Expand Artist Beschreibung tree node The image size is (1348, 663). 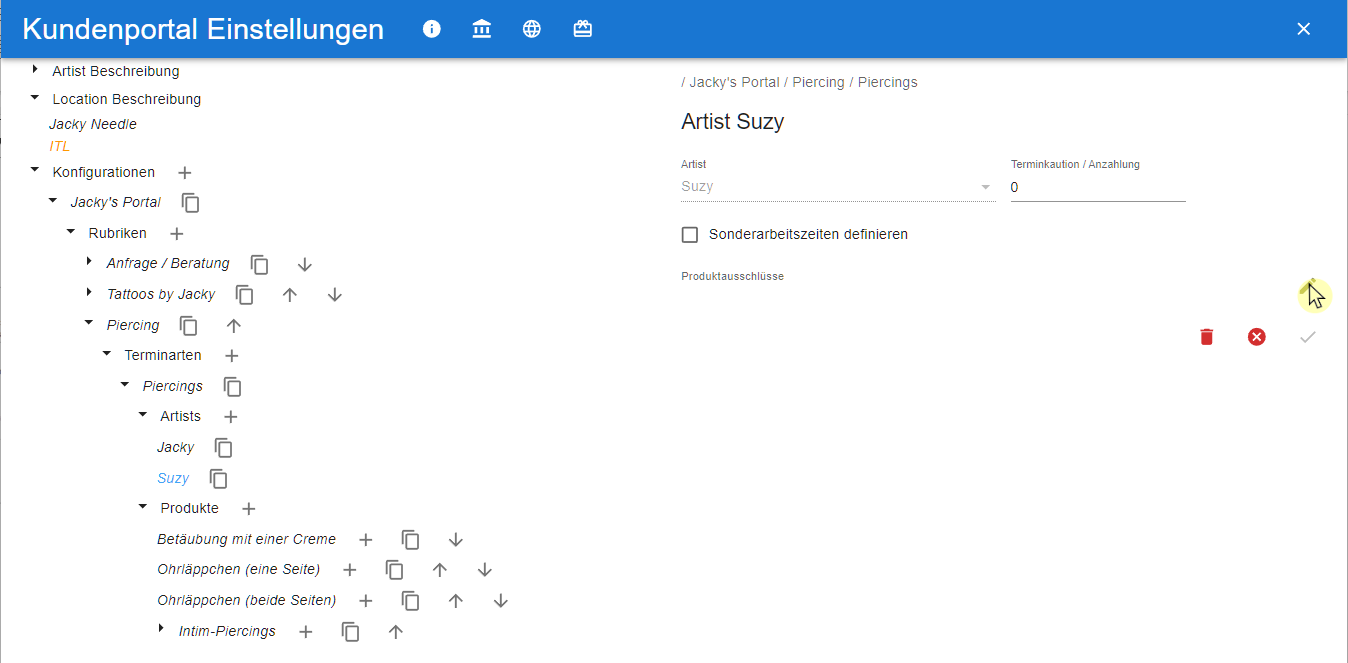tap(35, 70)
